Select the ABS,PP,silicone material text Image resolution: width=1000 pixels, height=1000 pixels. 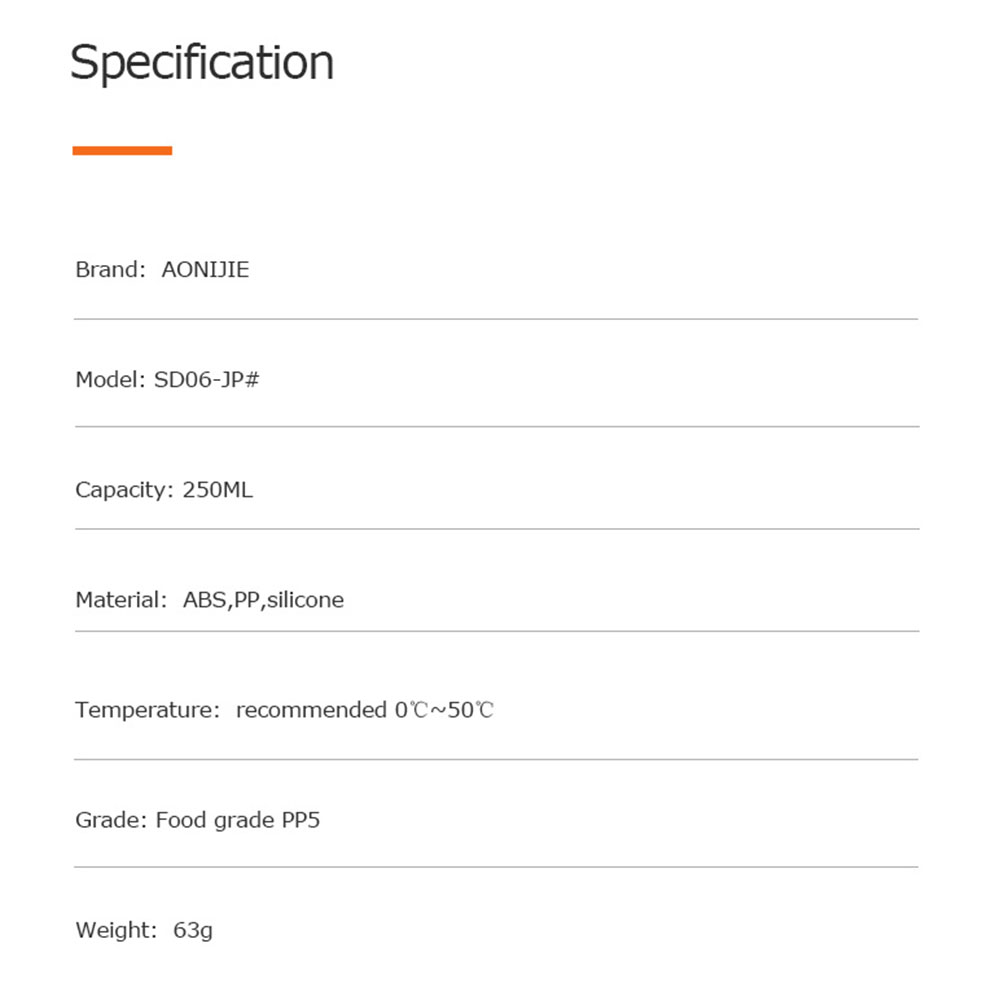coord(263,600)
